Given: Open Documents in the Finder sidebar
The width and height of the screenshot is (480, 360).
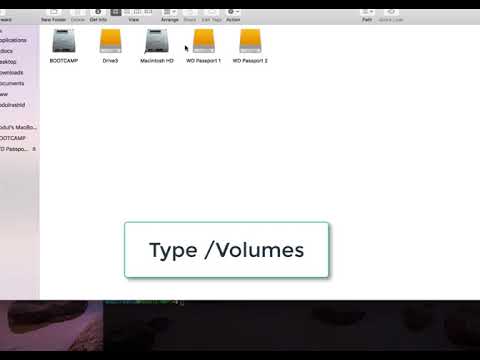Looking at the screenshot, I should (x=12, y=83).
